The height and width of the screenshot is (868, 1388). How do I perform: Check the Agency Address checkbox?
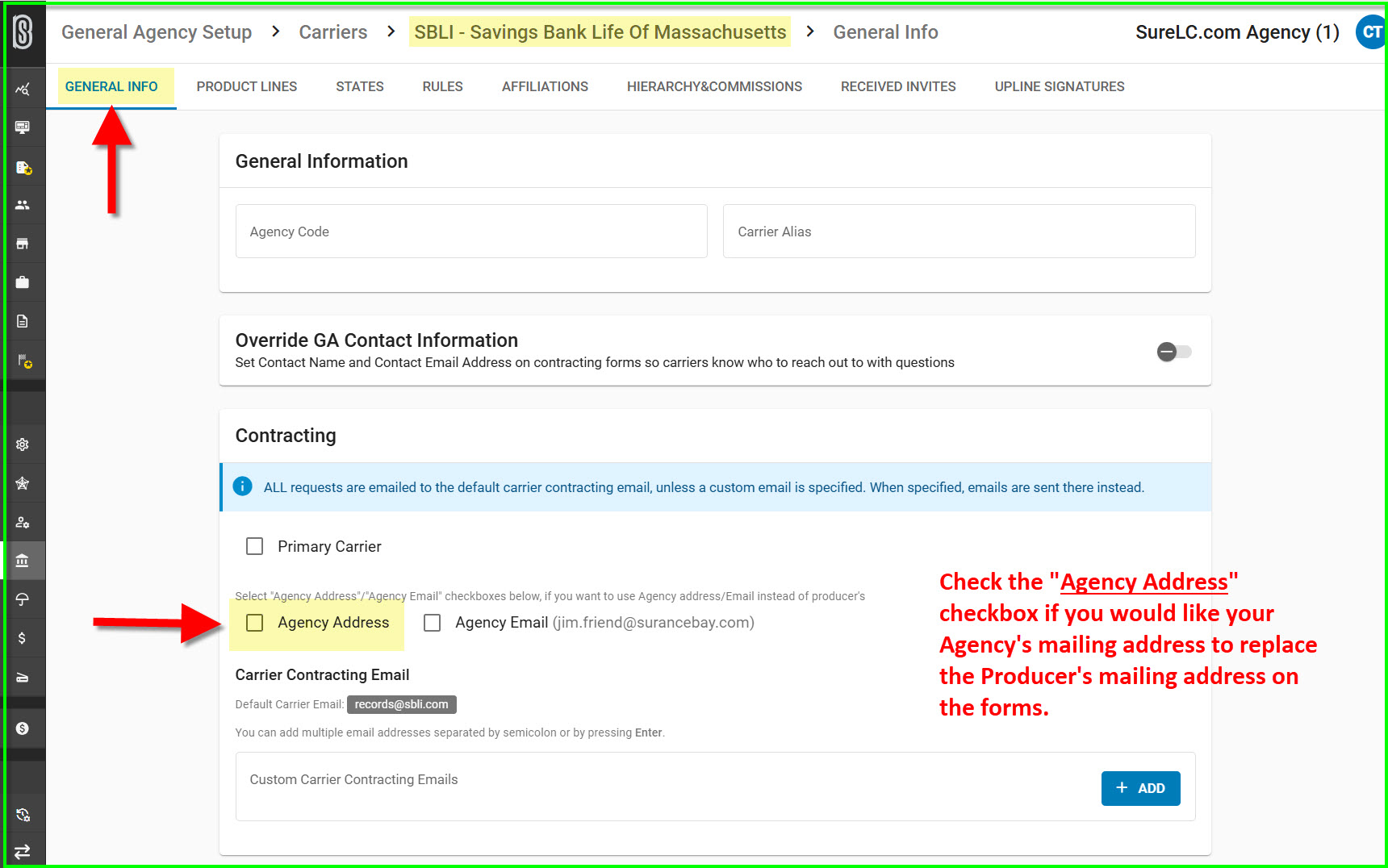tap(255, 623)
